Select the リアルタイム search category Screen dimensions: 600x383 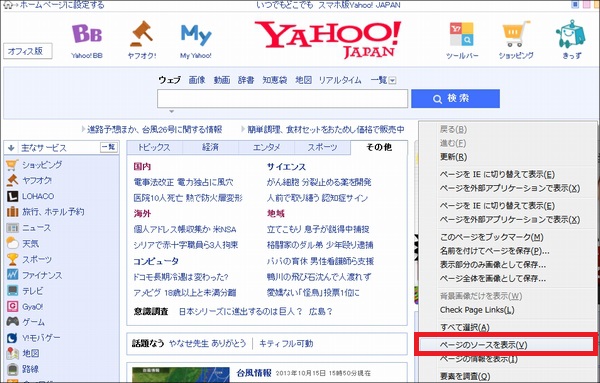[340, 80]
